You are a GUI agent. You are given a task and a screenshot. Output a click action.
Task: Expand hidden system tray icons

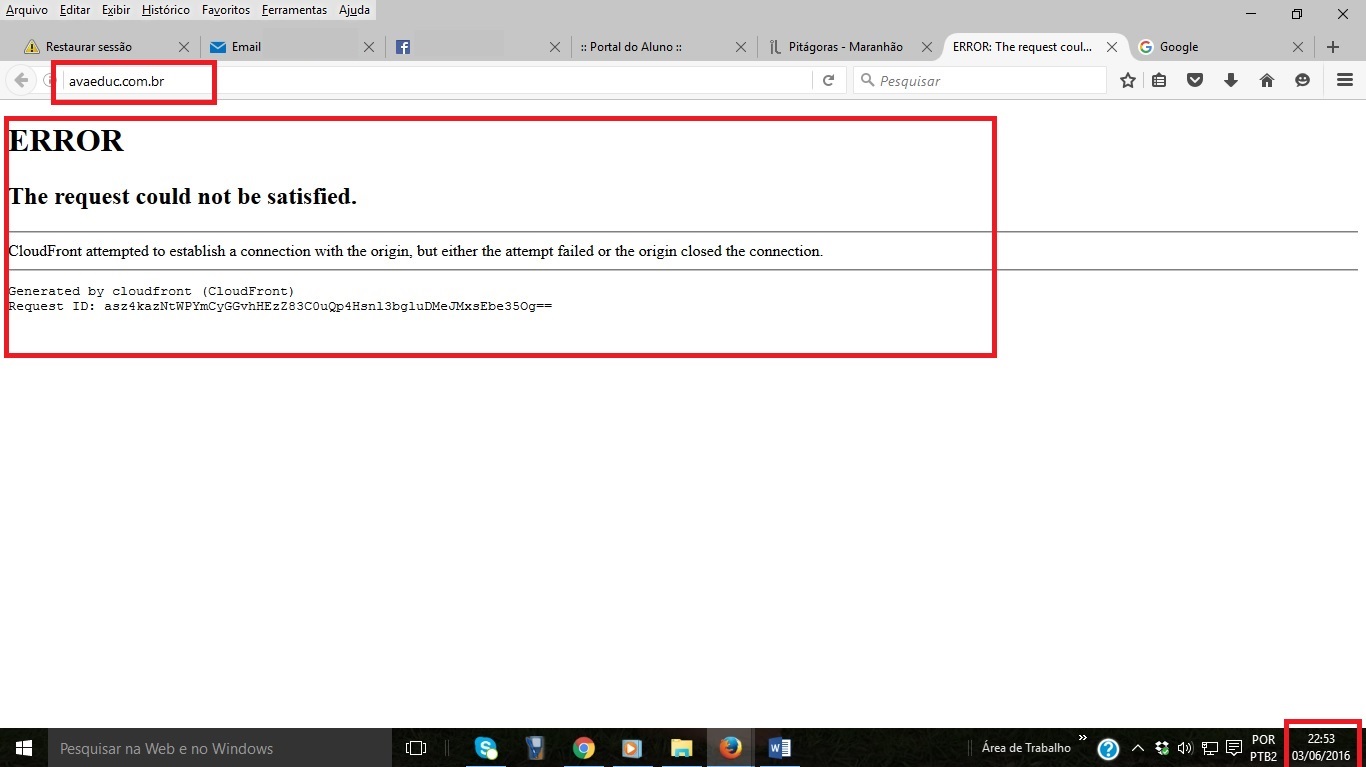(1137, 748)
